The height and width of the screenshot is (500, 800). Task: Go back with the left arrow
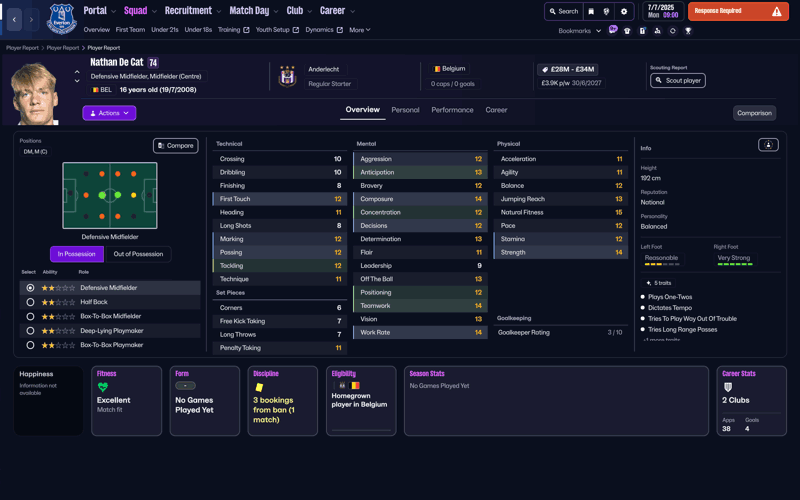[14, 19]
